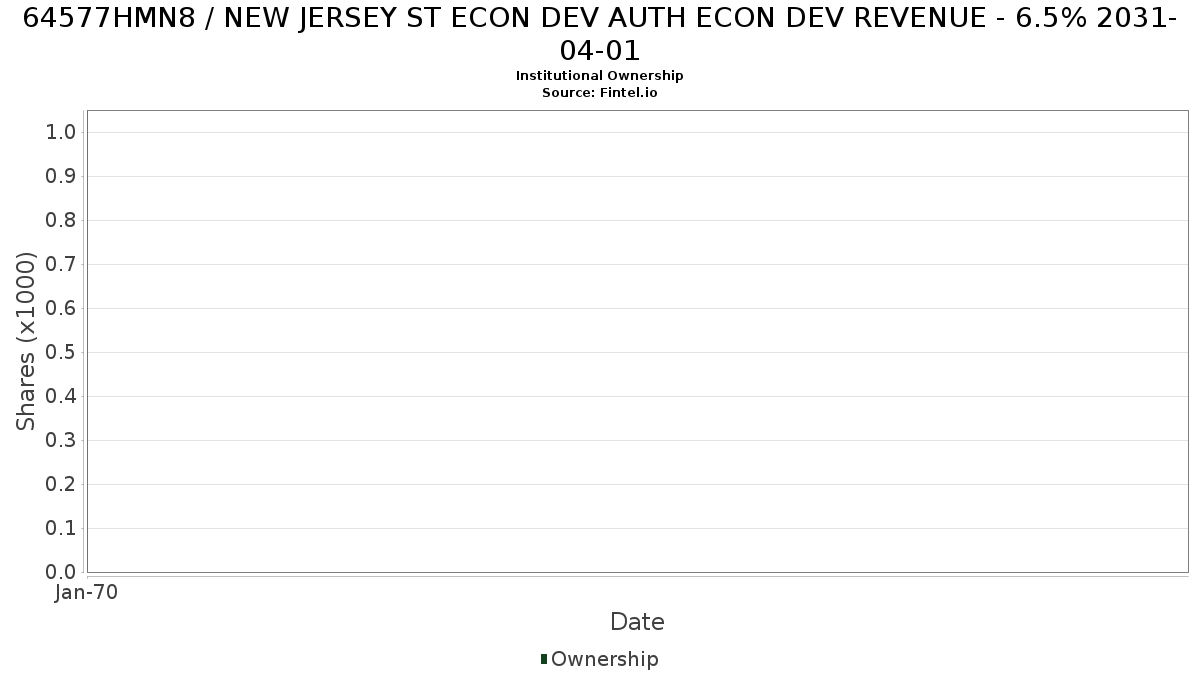Click the empty chart plot area
This screenshot has width=1200, height=675.
pyautogui.click(x=637, y=341)
